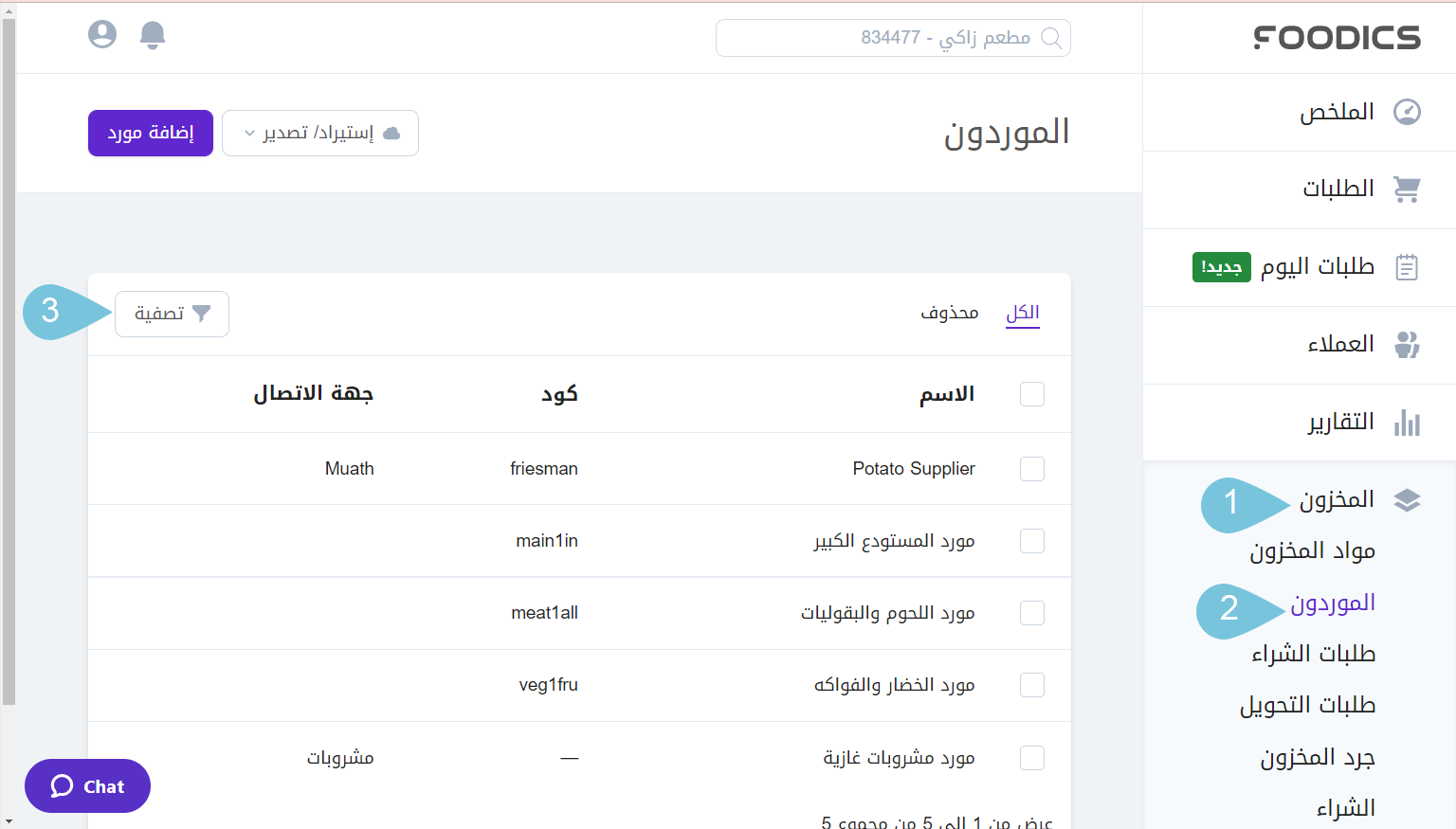Open طلبات اليوم via its clipboard icon
1456x829 pixels.
(x=1407, y=267)
